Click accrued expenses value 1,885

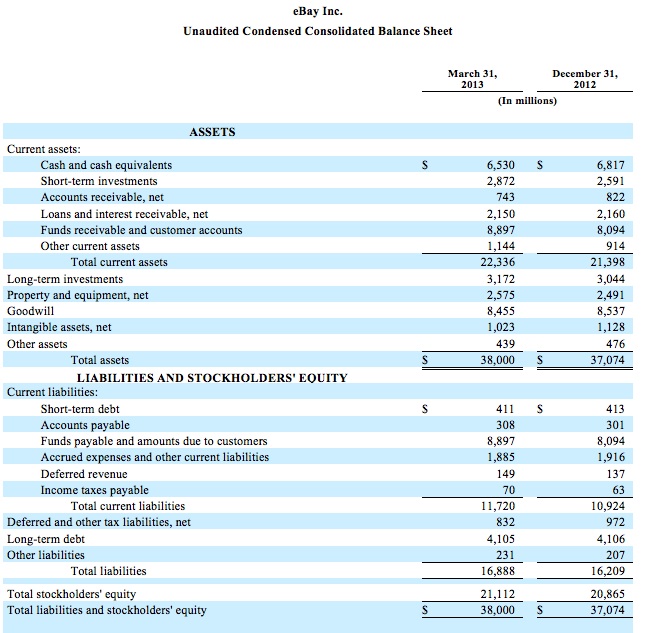click(x=501, y=457)
